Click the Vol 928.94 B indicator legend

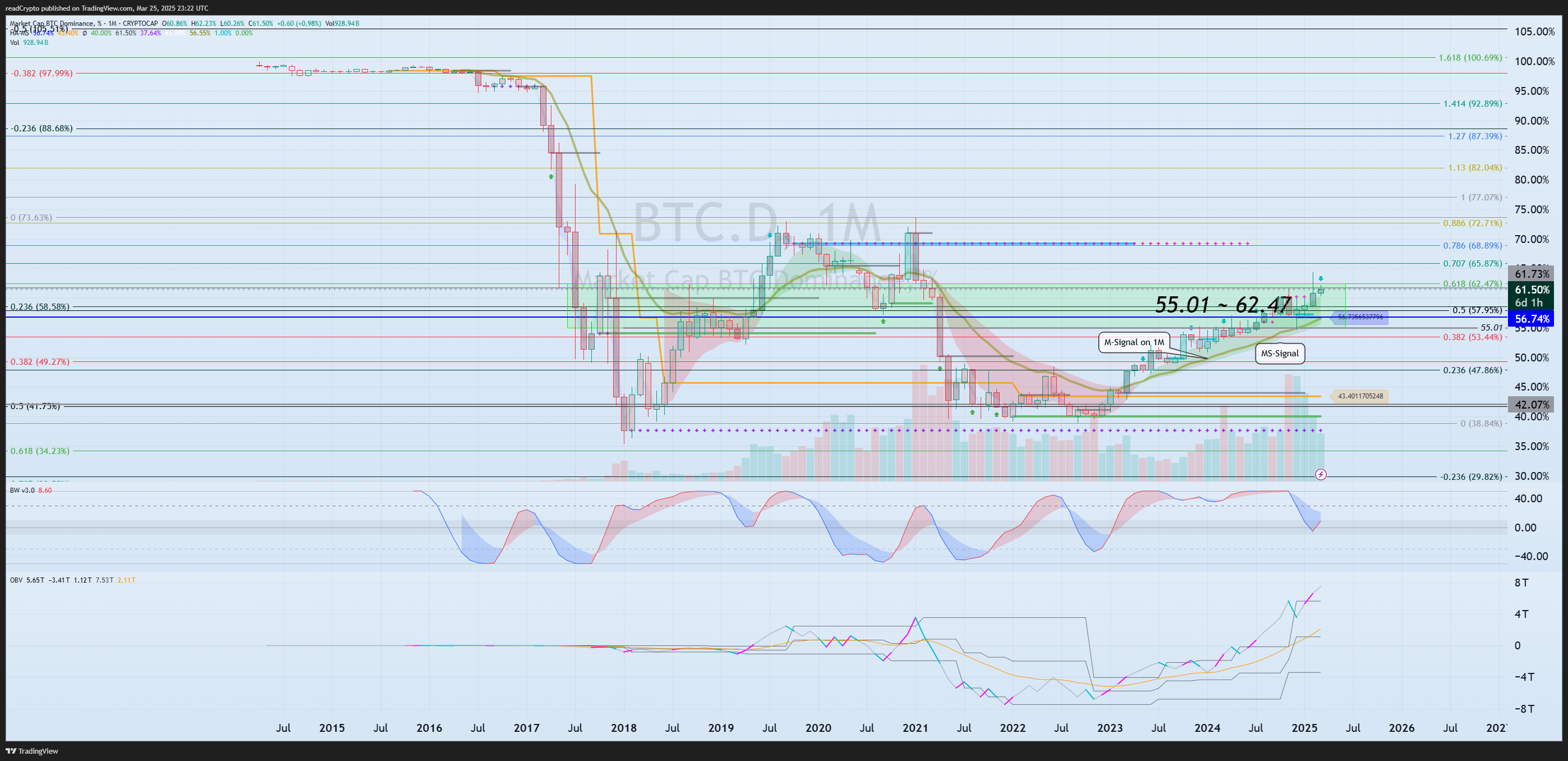tap(29, 43)
